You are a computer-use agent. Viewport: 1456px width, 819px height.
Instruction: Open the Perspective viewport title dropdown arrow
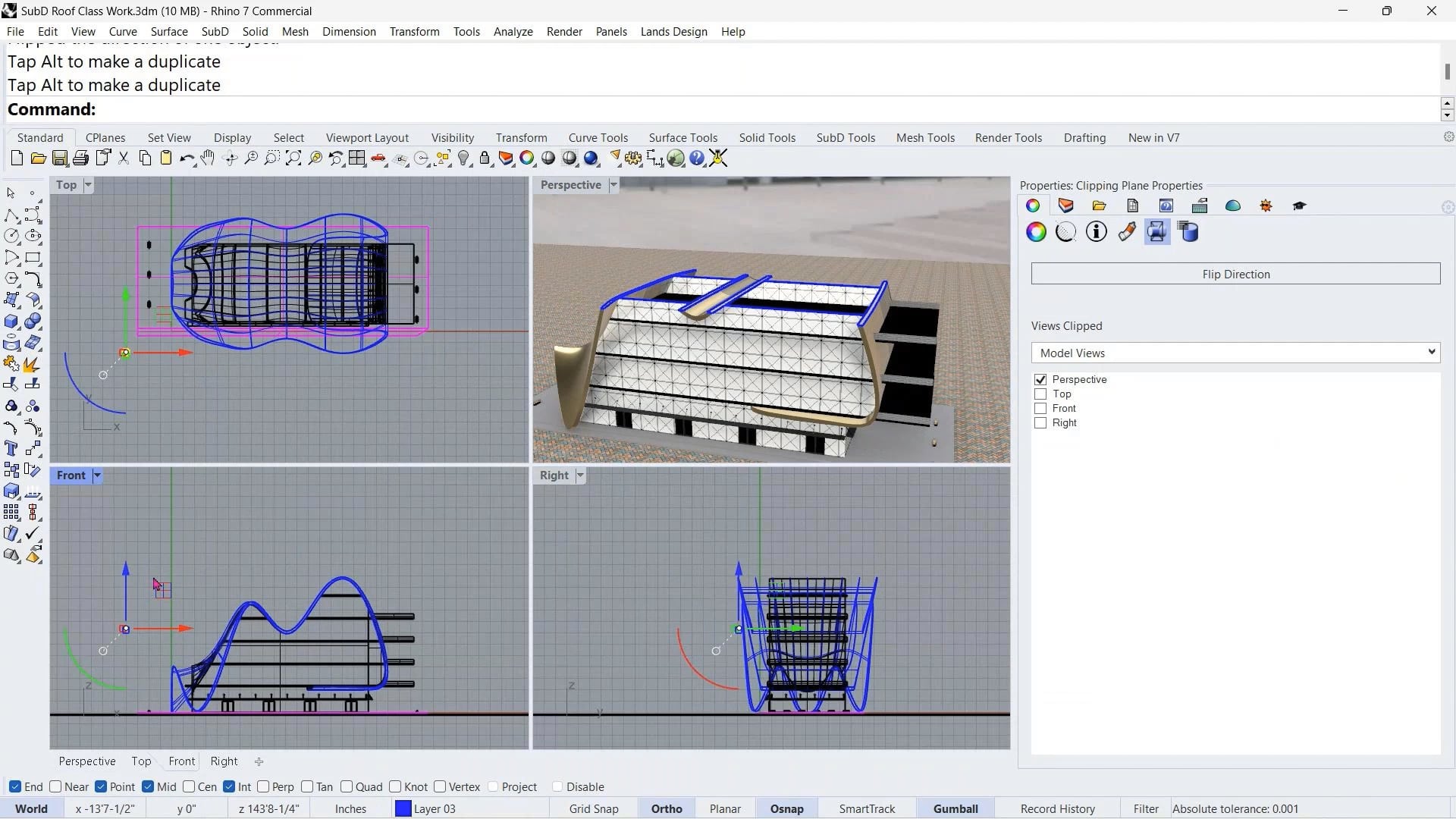[x=613, y=185]
